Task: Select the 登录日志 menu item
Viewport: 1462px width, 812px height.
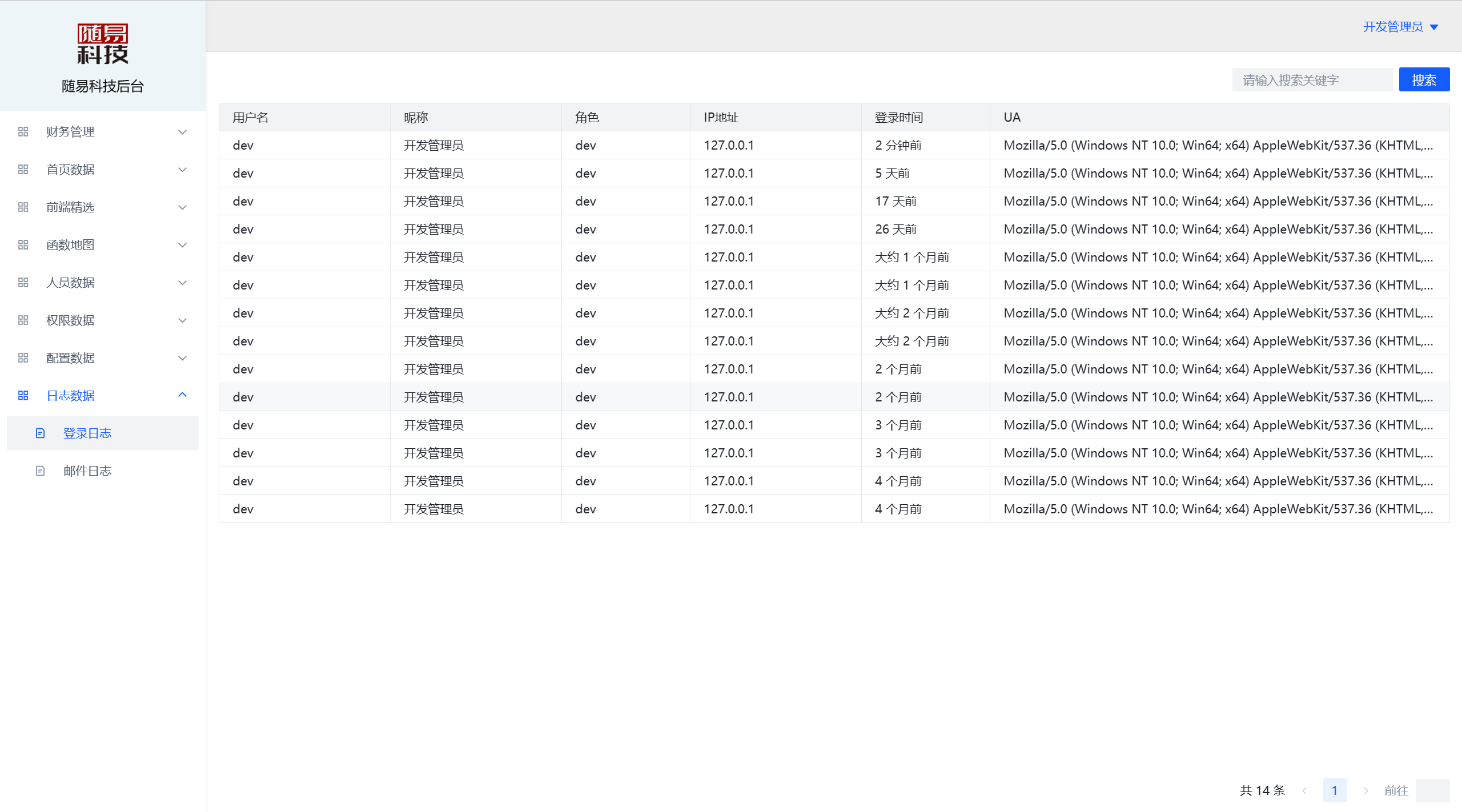Action: [x=87, y=433]
